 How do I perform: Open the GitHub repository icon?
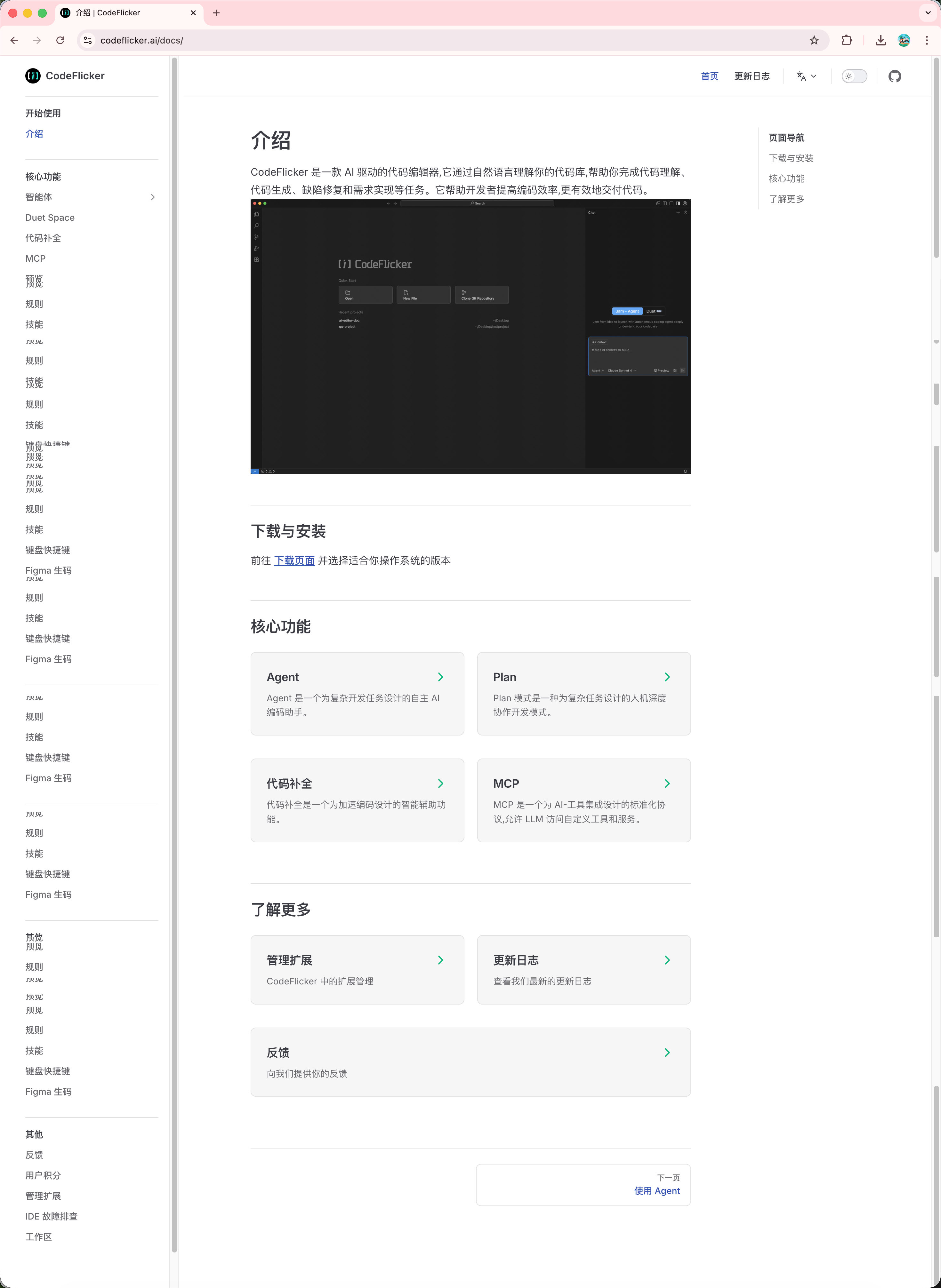point(894,76)
